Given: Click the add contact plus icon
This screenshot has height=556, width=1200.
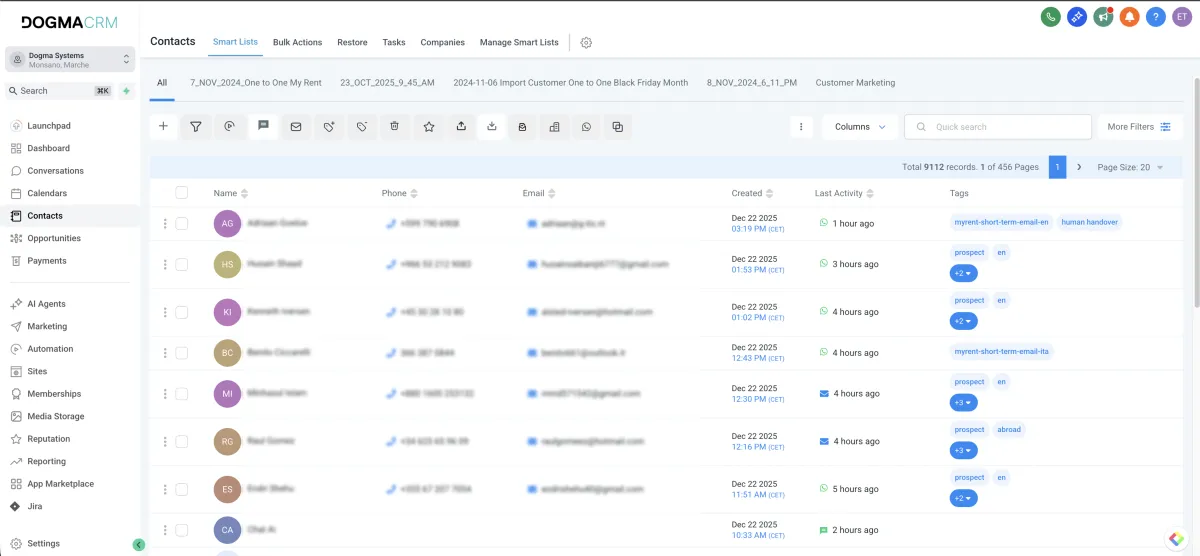Looking at the screenshot, I should (163, 127).
